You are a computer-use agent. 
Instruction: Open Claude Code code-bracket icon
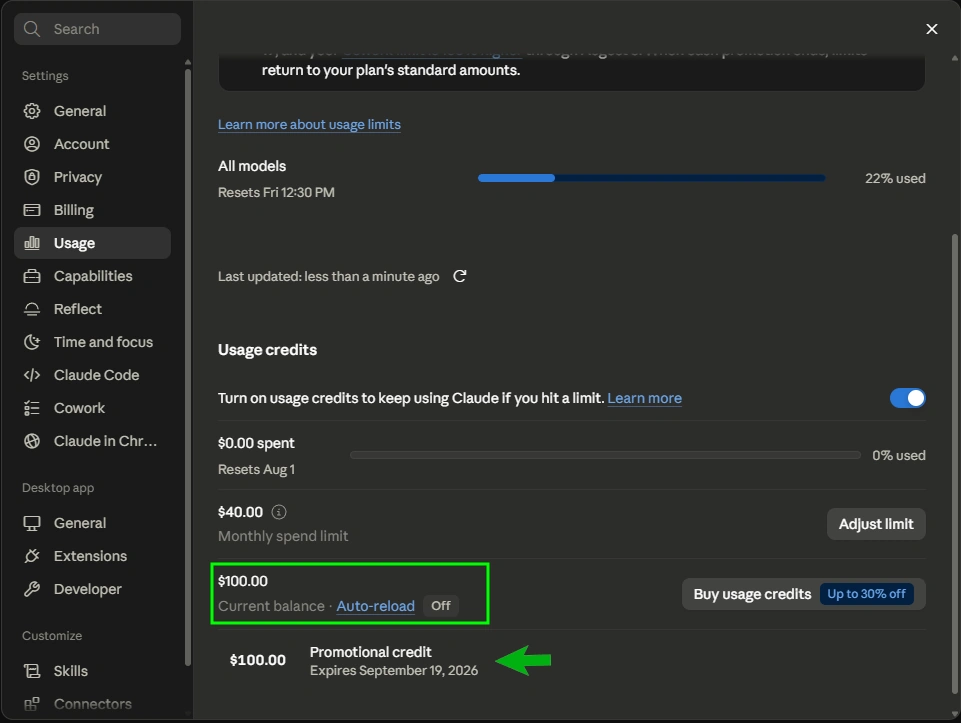pos(32,375)
